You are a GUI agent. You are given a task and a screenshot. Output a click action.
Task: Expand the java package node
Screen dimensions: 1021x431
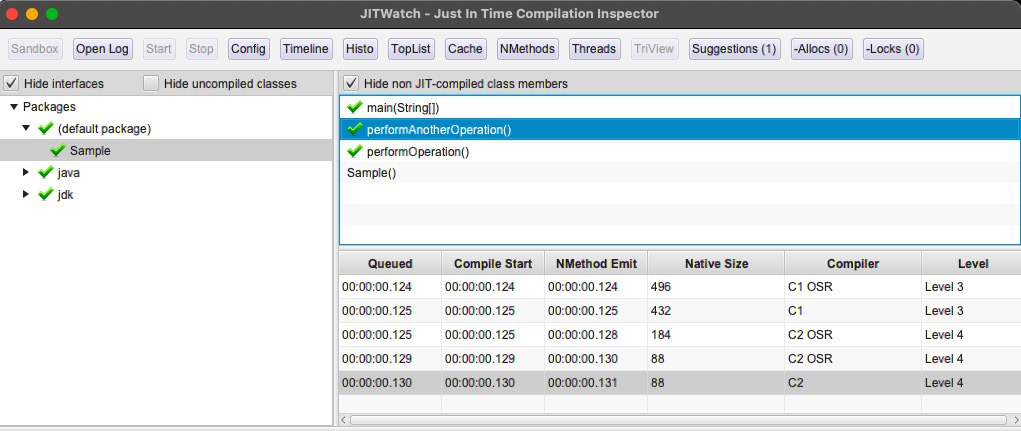(26, 173)
